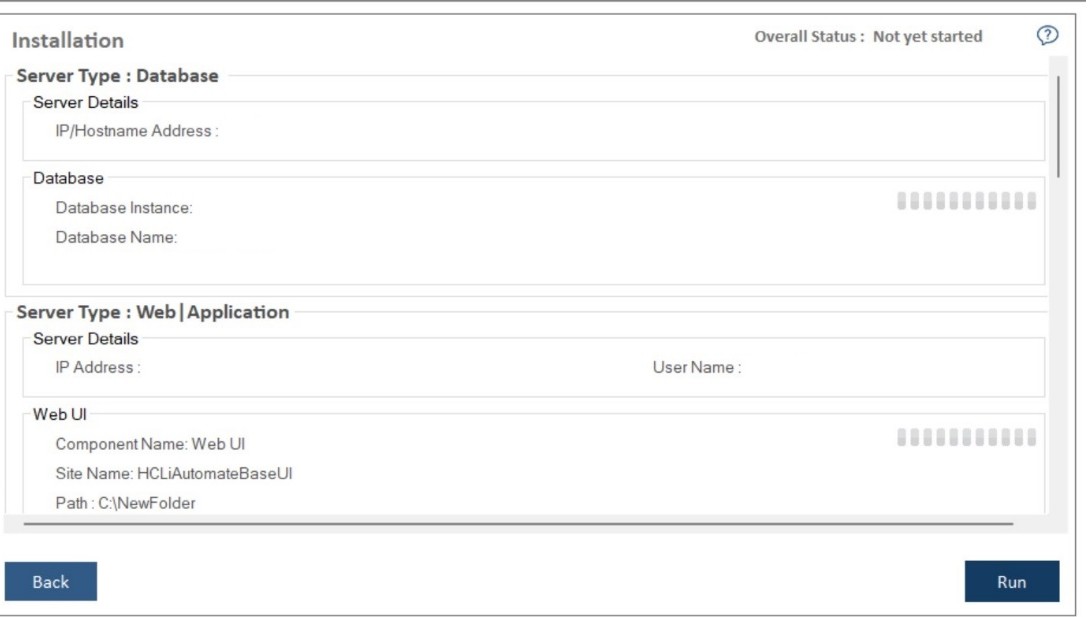Click the horizontal scrollbar at the bottom
The image size is (1091, 617).
[518, 523]
